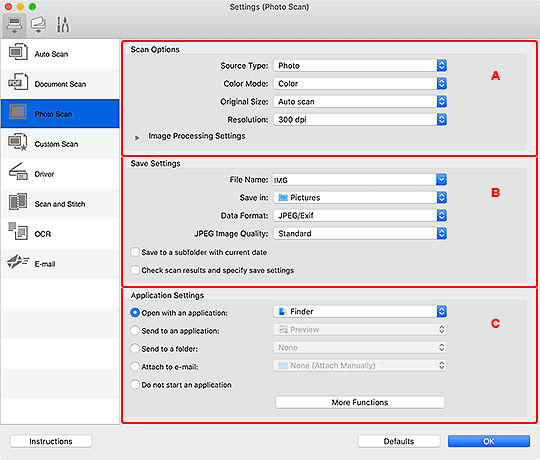This screenshot has height=460, width=540.
Task: Click the Driver scanner icon
Action: pos(18,172)
